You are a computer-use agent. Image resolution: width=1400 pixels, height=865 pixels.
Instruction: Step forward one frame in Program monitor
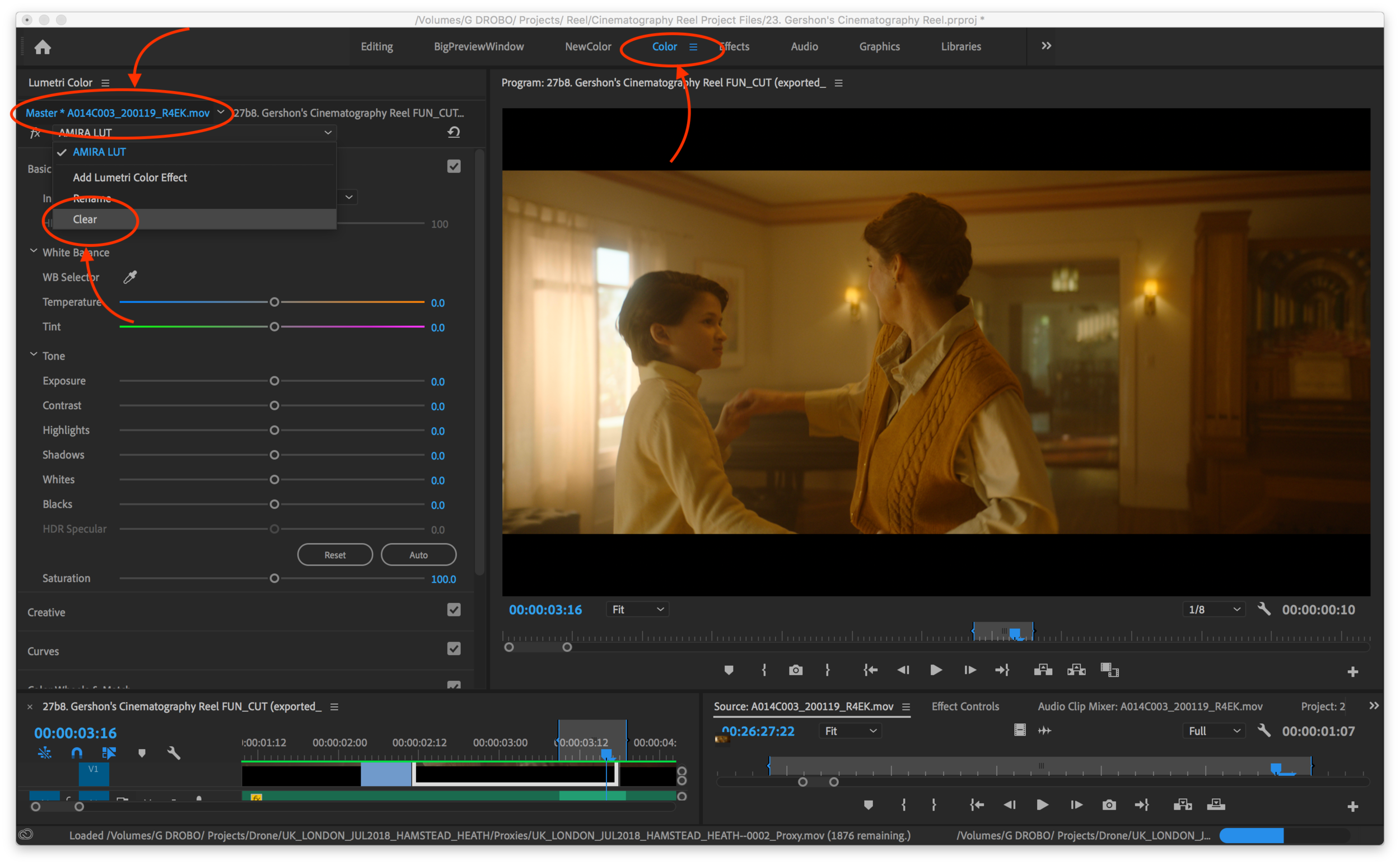pos(970,670)
